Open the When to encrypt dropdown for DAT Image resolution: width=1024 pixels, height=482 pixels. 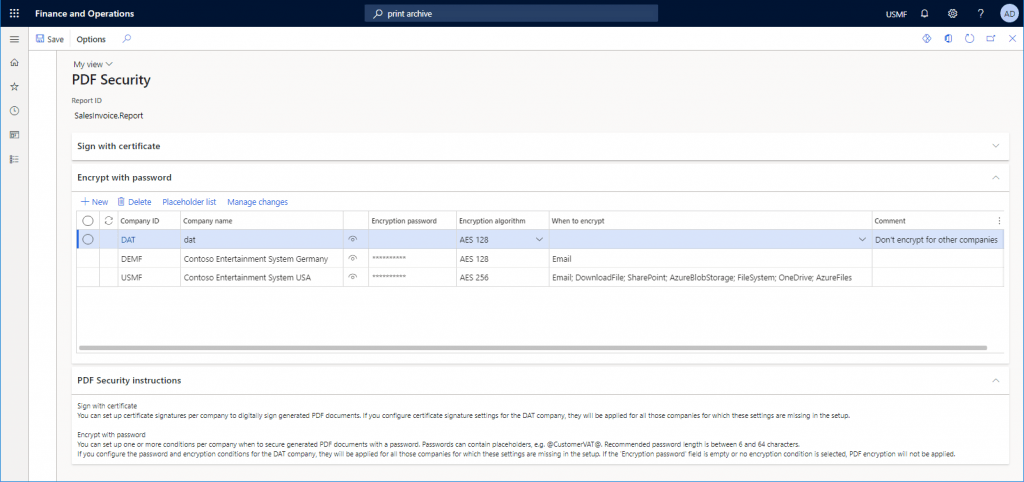(x=863, y=240)
